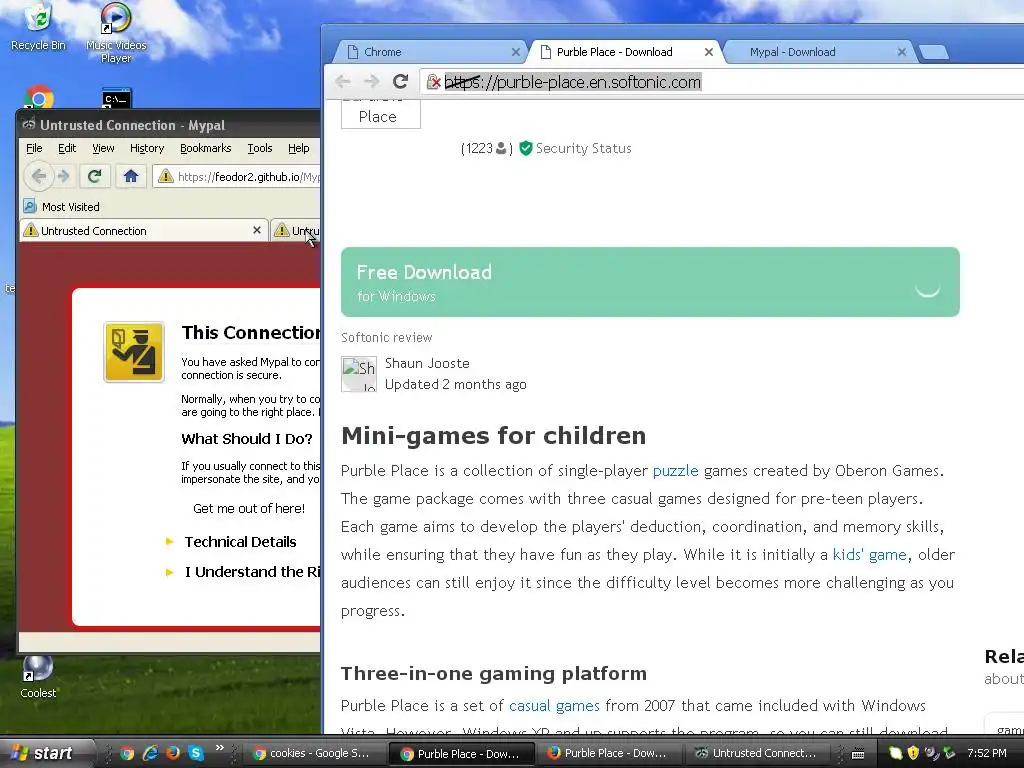Click the Chrome forward arrow
1024x768 pixels.
(372, 82)
